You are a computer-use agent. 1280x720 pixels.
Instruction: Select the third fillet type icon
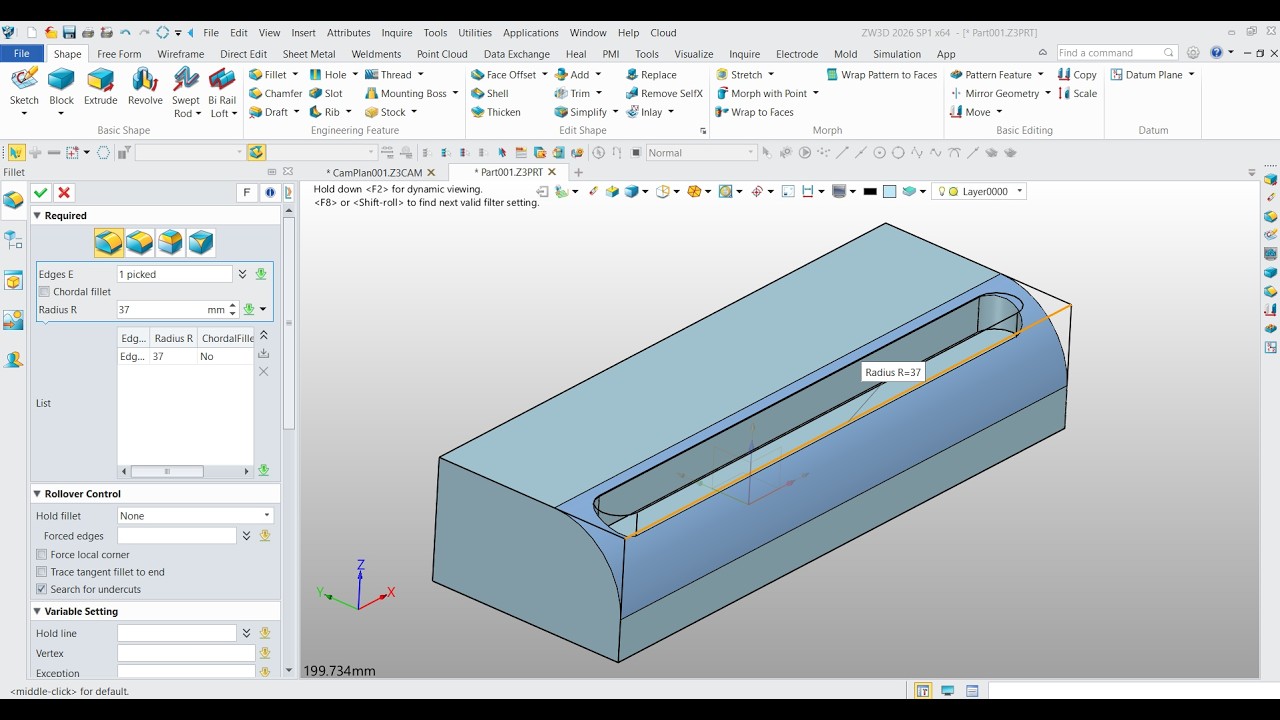point(171,242)
